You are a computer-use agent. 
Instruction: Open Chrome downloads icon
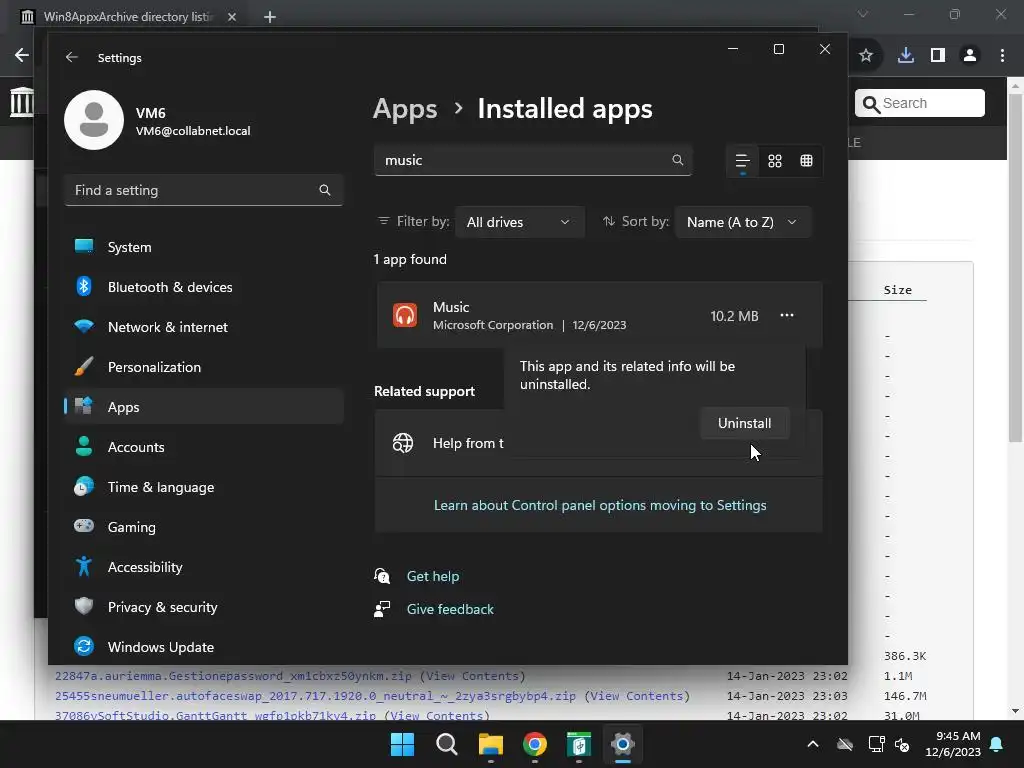pyautogui.click(x=906, y=56)
